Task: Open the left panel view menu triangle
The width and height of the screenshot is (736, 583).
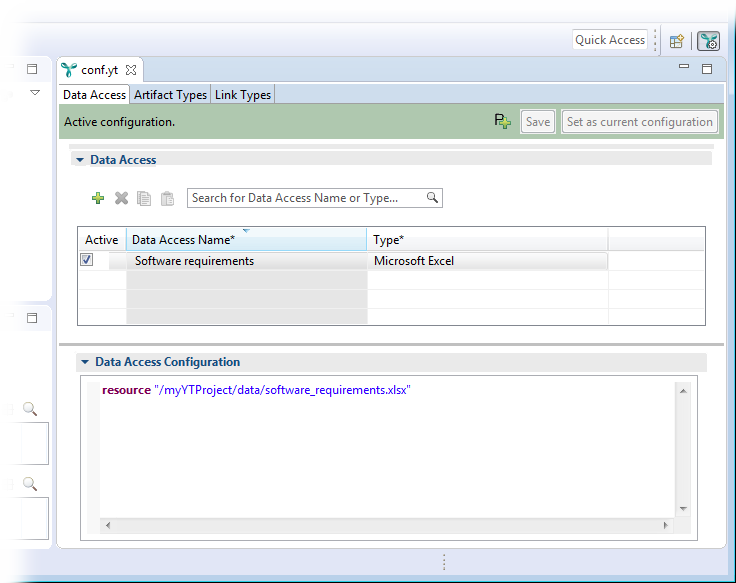Action: click(35, 92)
